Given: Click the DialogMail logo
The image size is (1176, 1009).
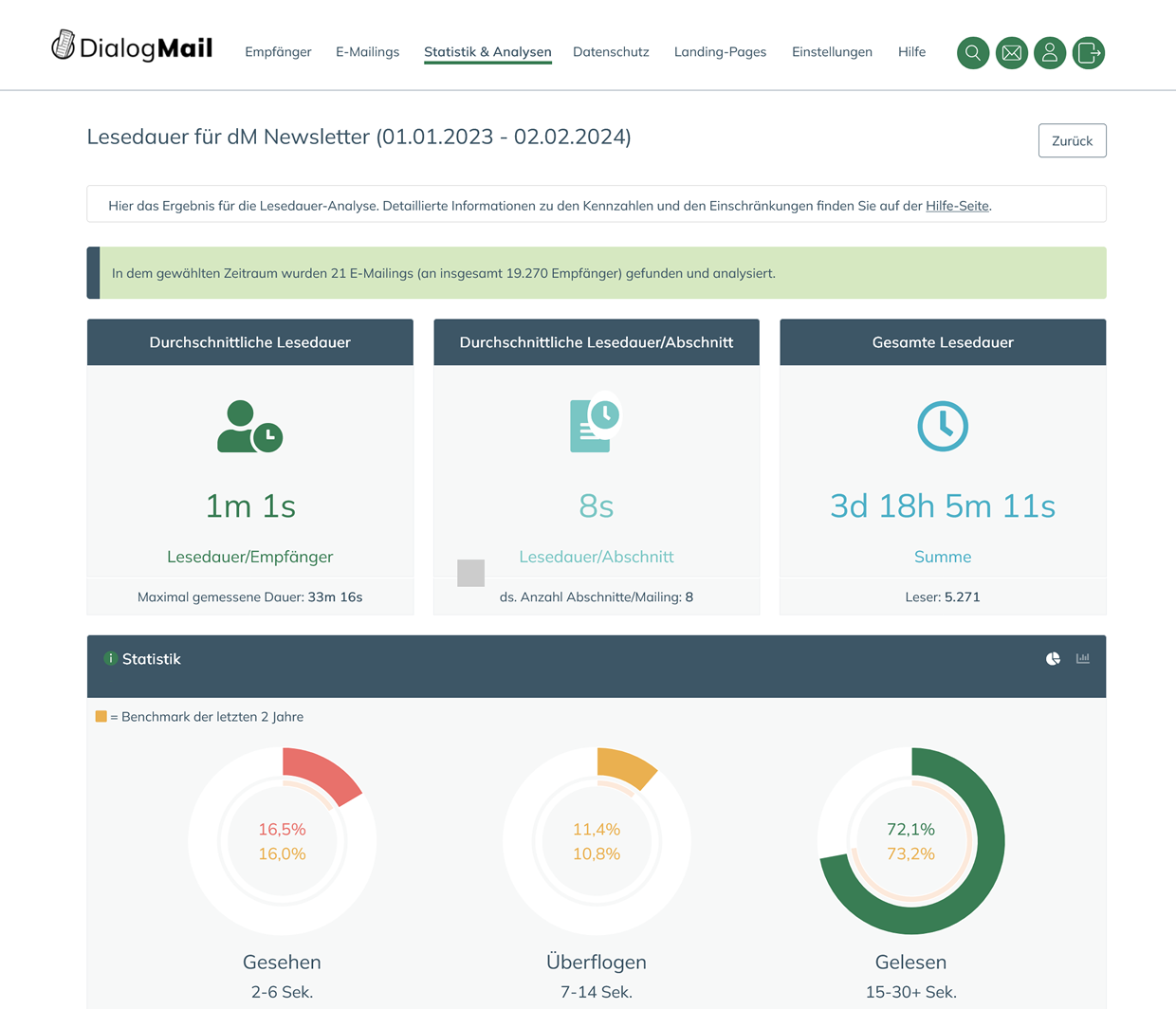Looking at the screenshot, I should (132, 46).
